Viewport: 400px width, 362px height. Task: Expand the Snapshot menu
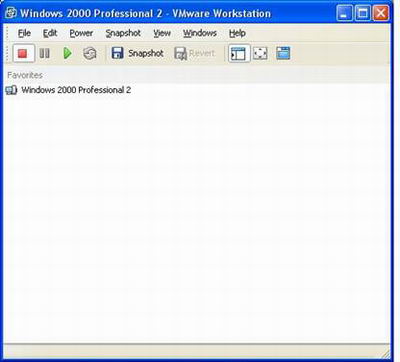click(x=123, y=33)
